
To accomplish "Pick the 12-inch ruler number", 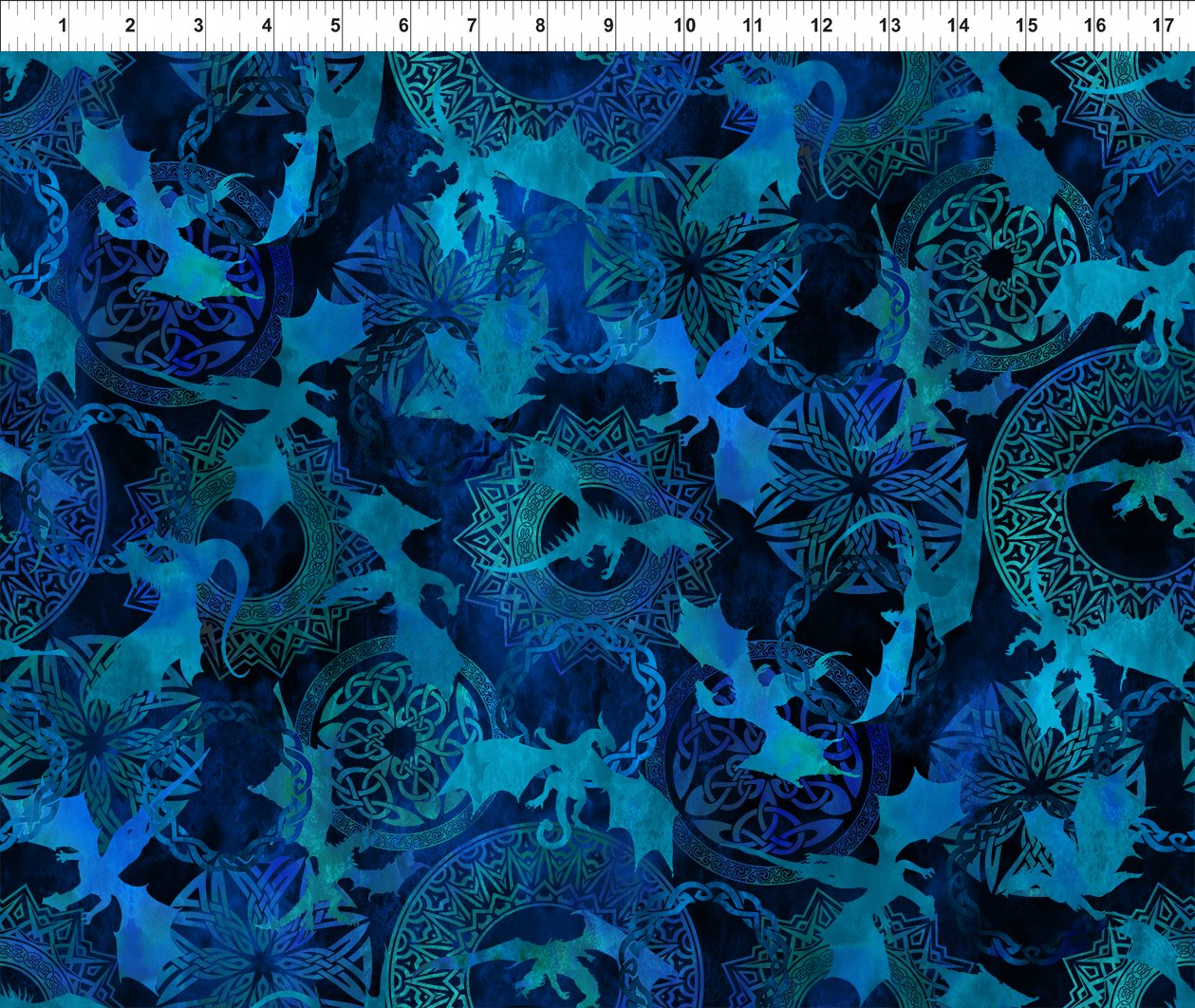I will point(821,26).
